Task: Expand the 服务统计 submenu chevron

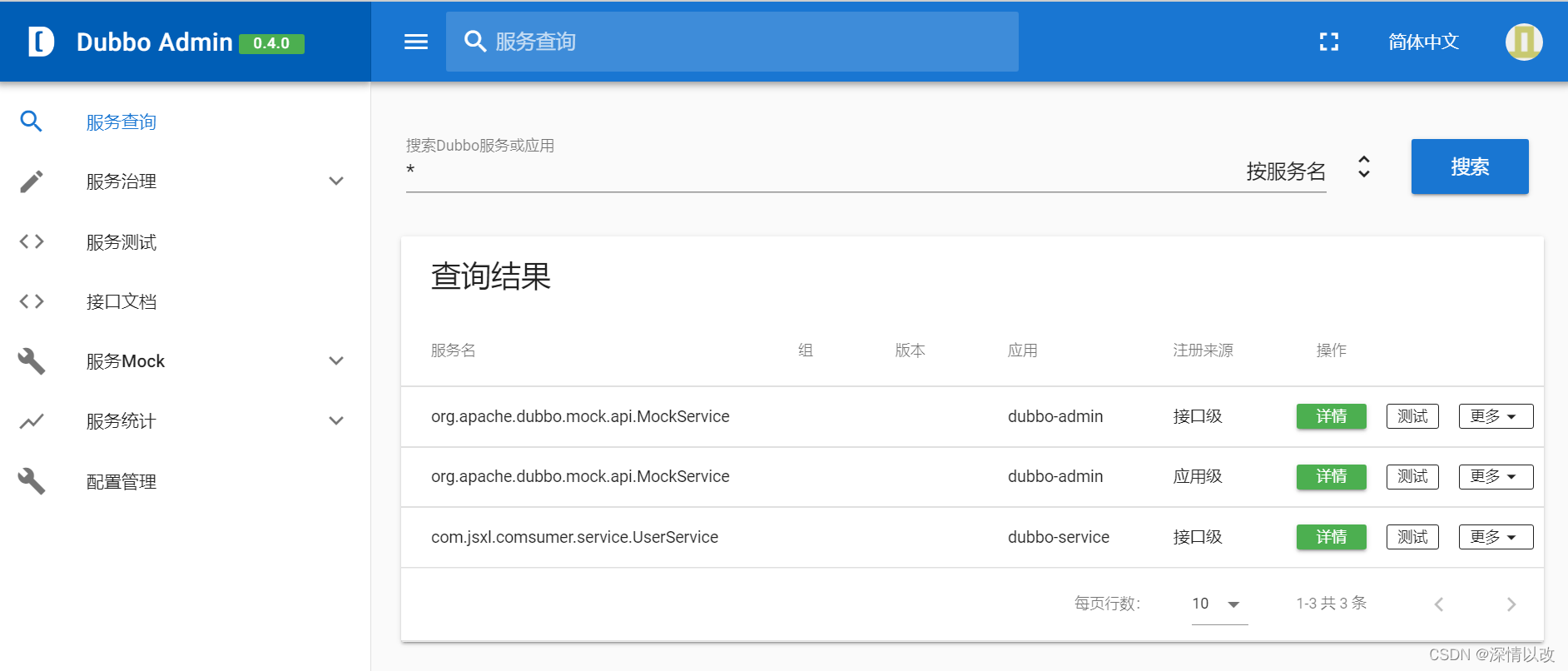Action: coord(336,421)
